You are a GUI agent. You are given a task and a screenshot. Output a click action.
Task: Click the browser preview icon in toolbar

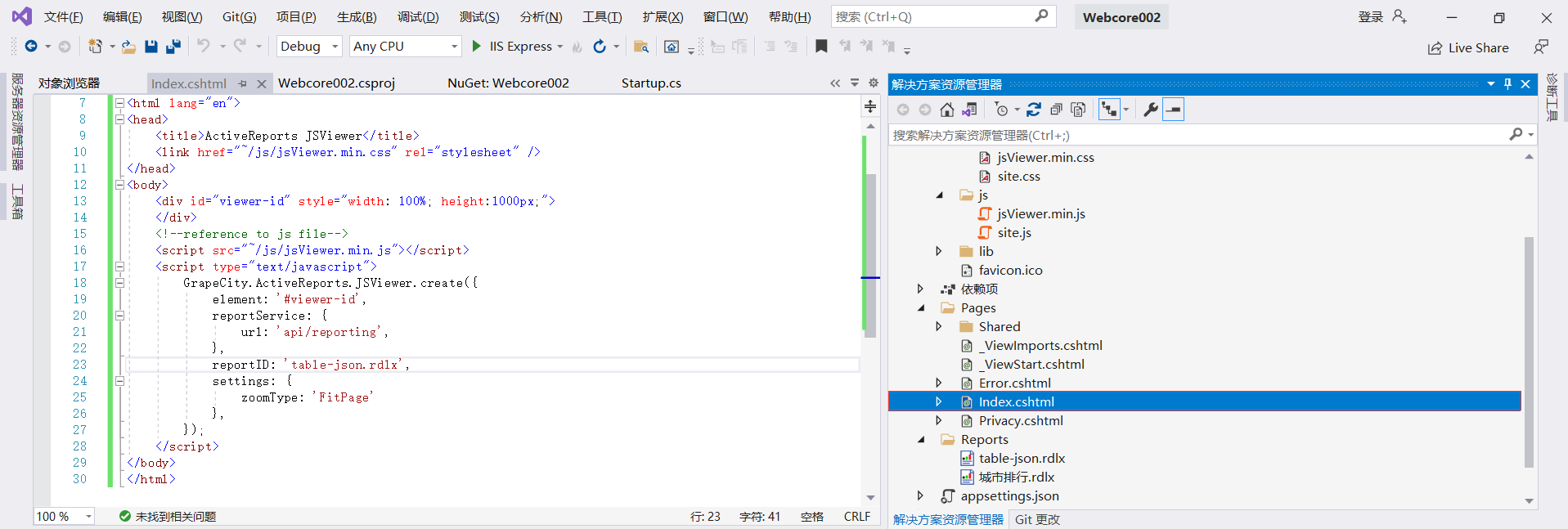point(672,47)
